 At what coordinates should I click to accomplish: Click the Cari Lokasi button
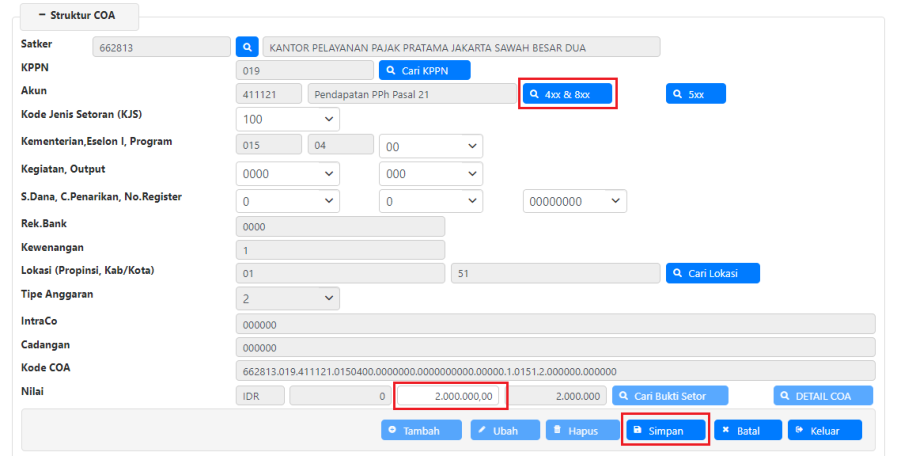[x=713, y=273]
